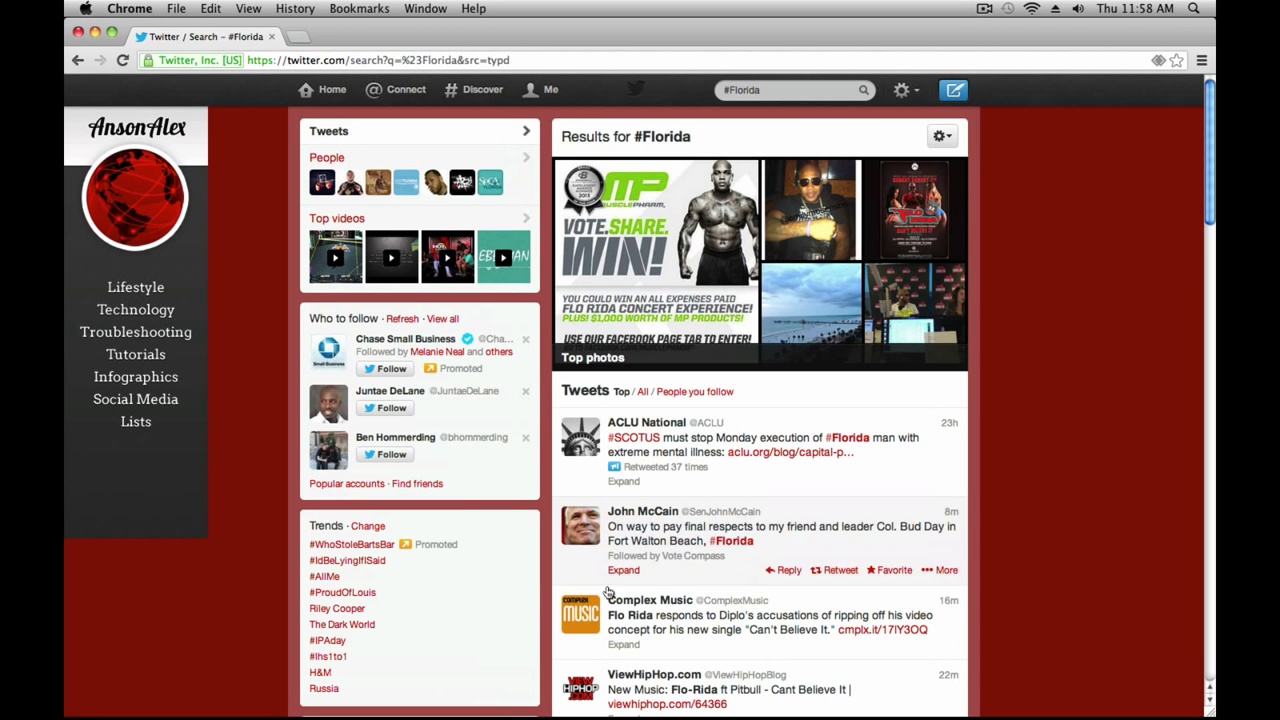Dismiss the Chase Small Business suggestion
Image resolution: width=1280 pixels, height=720 pixels.
point(526,339)
